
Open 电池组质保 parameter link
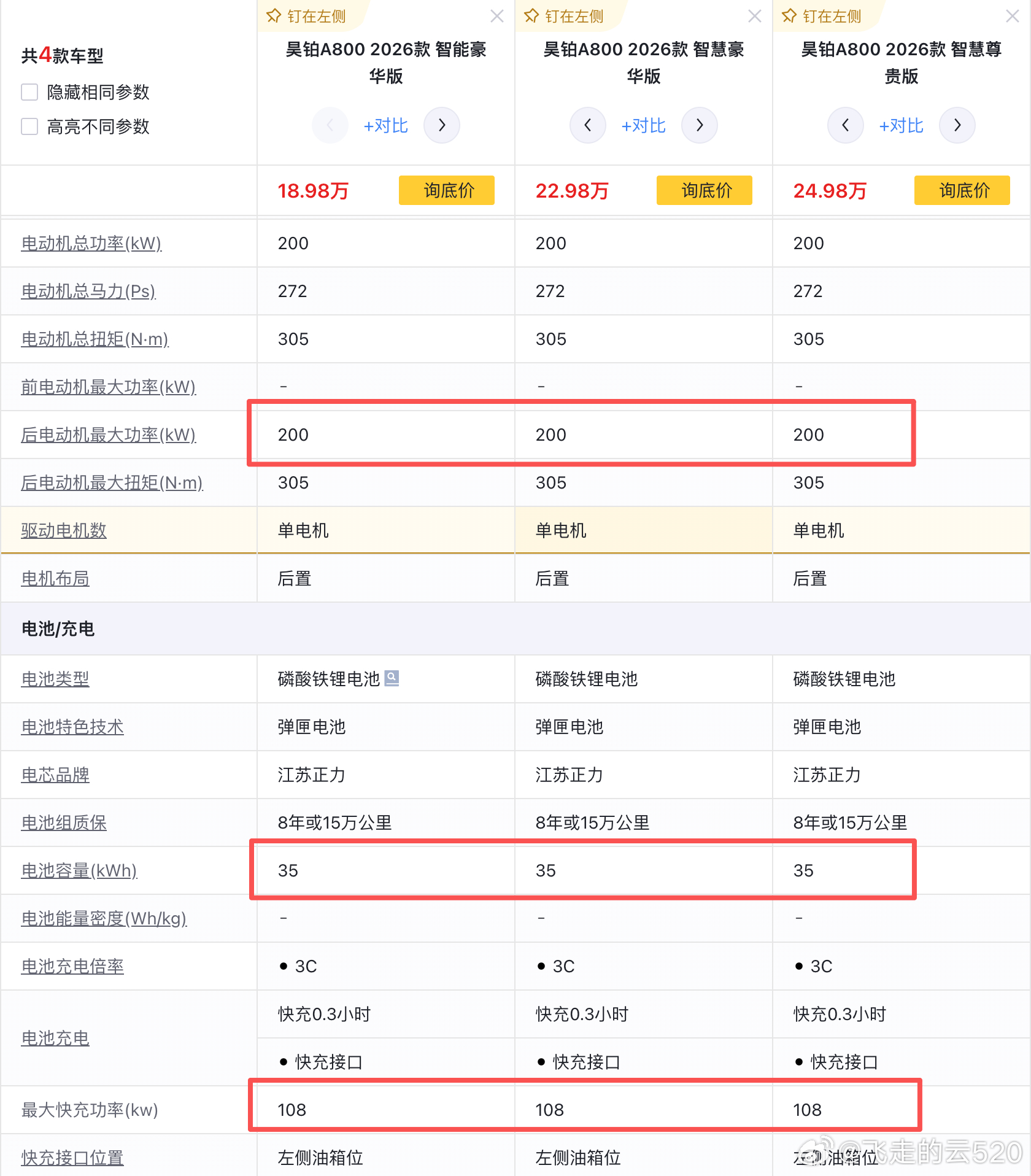[x=64, y=823]
